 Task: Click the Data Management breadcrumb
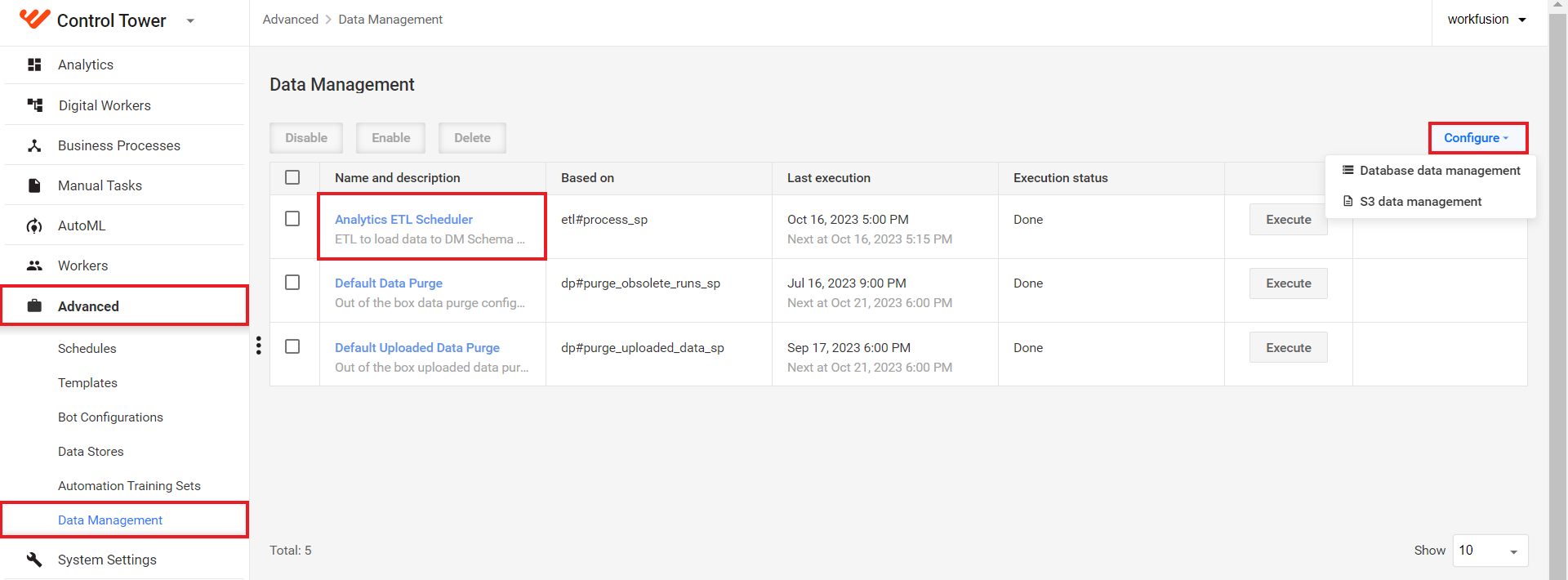pyautogui.click(x=390, y=19)
